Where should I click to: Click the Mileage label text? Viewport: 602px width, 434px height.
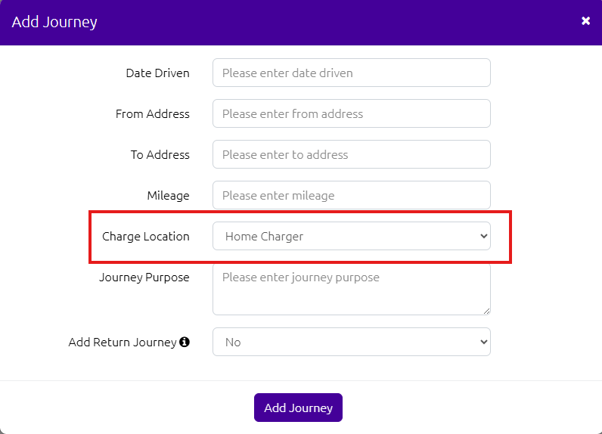(168, 195)
